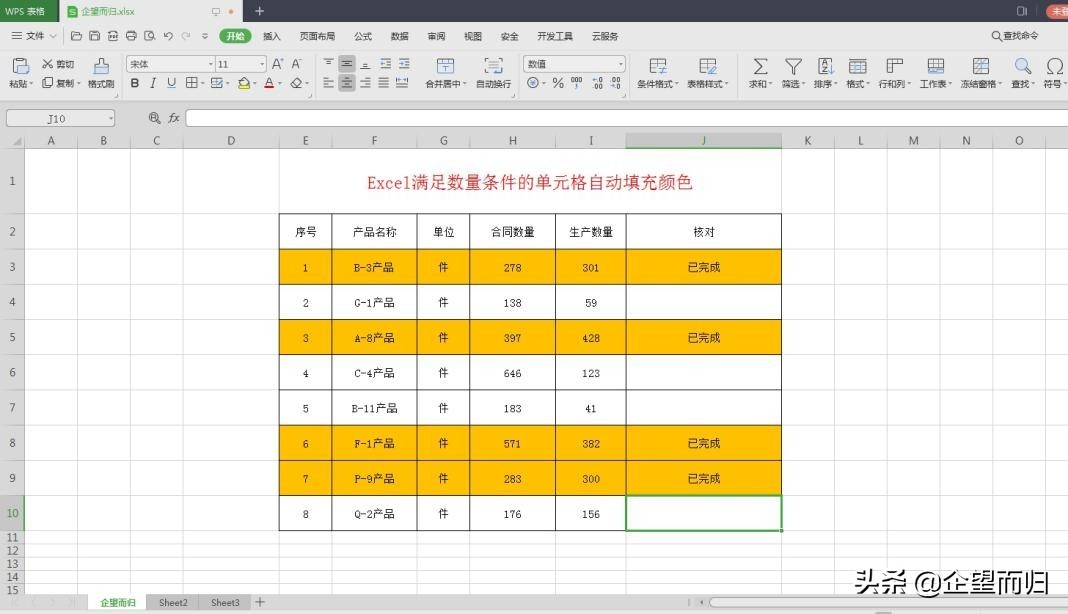Screen dimensions: 1068x614
Task: Click the Wrap Text (自动换行) icon
Action: 493,66
